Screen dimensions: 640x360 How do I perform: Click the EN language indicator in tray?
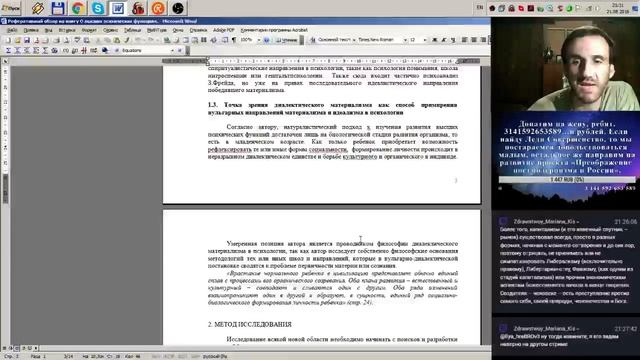[x=480, y=8]
